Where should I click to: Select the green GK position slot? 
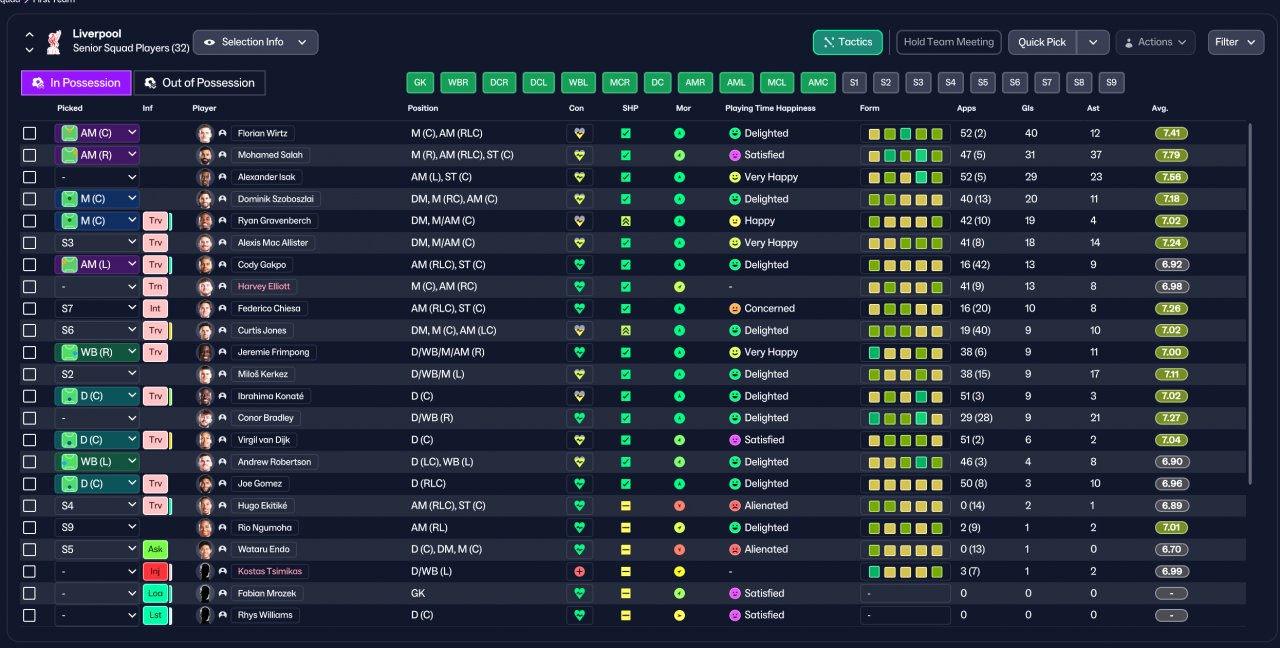click(x=421, y=83)
